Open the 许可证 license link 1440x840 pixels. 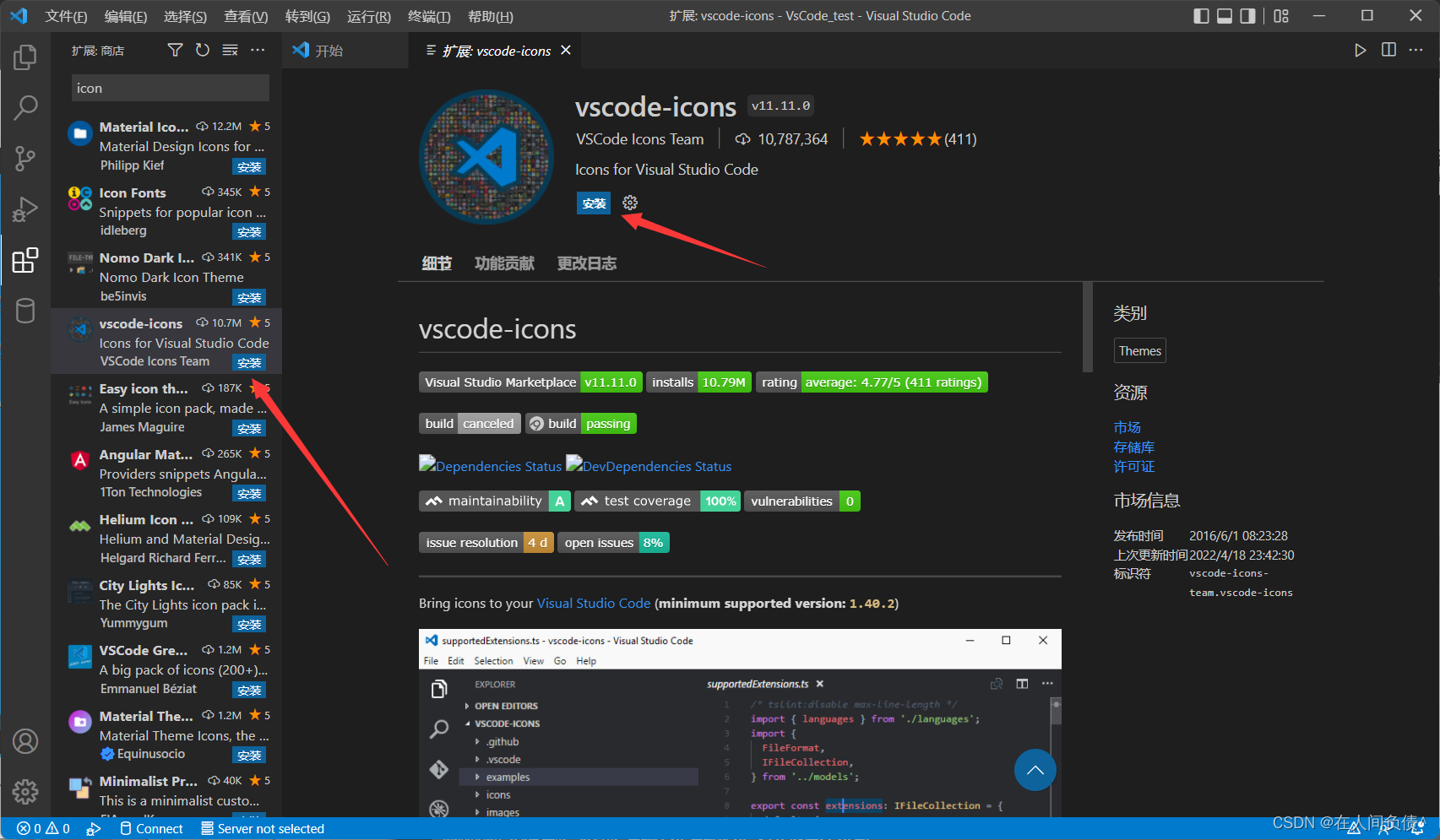1133,467
